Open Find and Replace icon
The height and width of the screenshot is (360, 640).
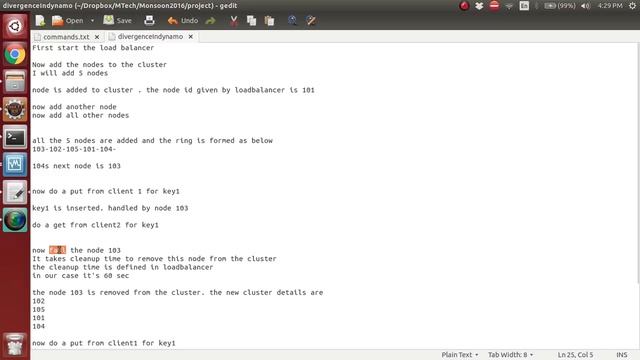[311, 20]
